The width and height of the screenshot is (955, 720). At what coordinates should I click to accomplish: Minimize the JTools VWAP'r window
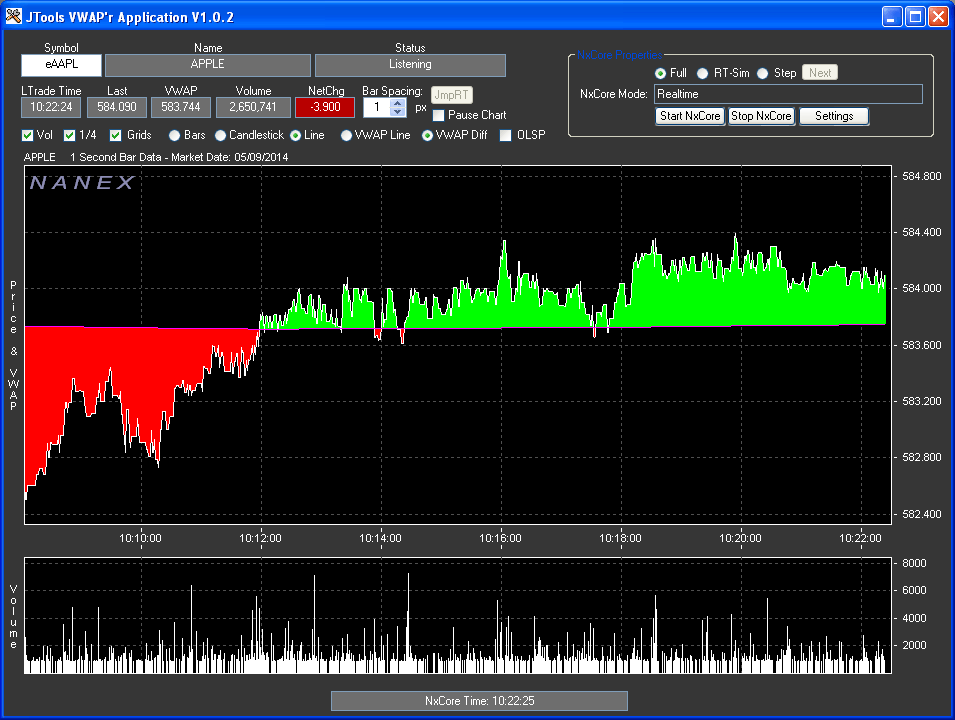point(892,16)
